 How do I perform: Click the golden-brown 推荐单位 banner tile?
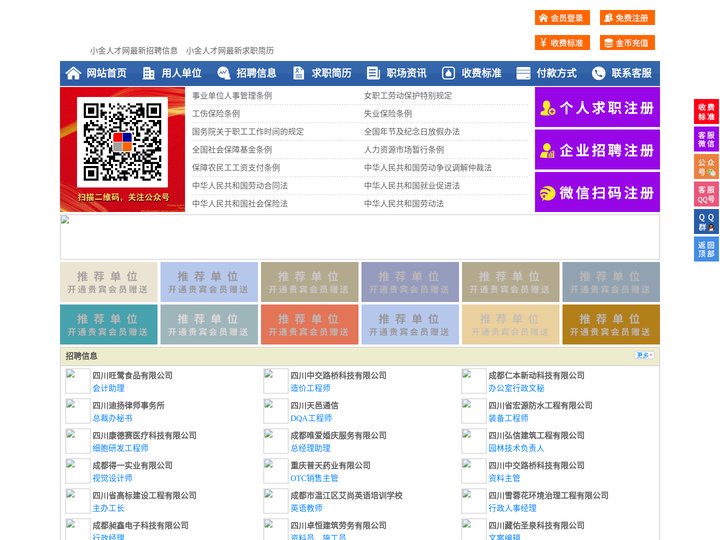611,324
